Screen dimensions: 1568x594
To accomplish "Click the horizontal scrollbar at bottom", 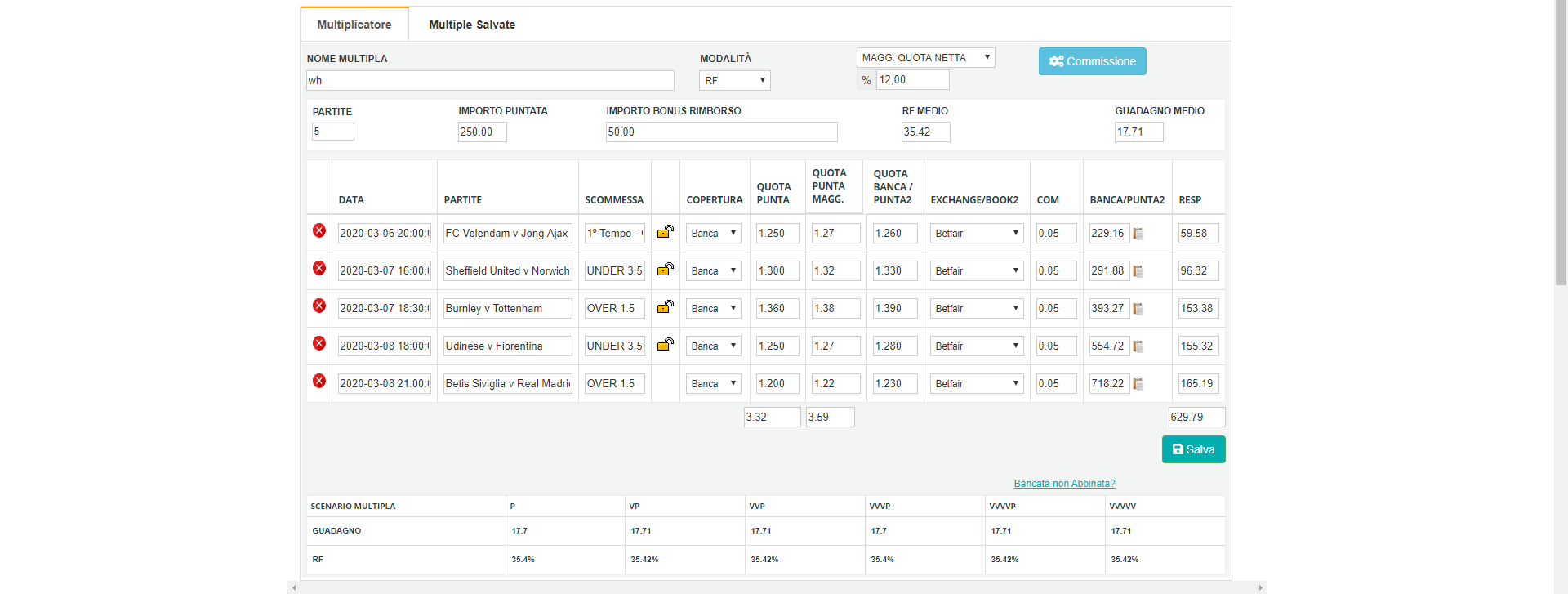I will [x=777, y=587].
